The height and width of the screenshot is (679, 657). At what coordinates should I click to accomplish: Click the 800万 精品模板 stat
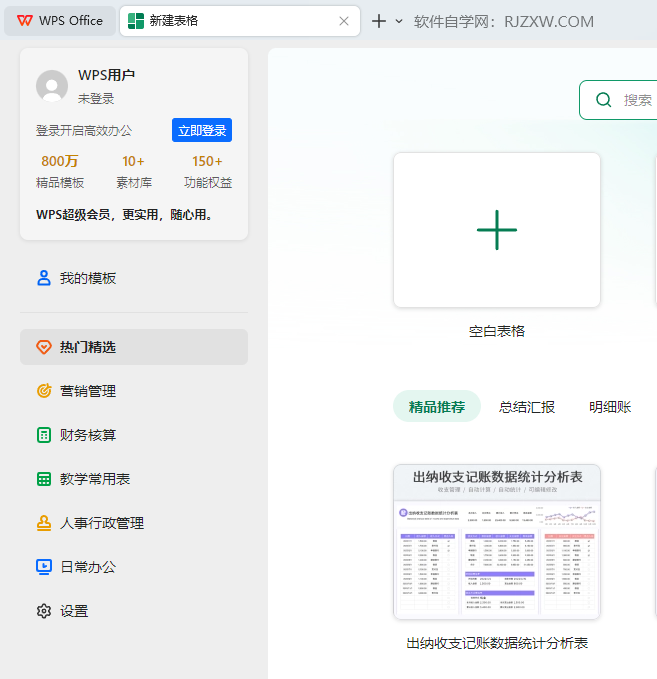[x=60, y=171]
